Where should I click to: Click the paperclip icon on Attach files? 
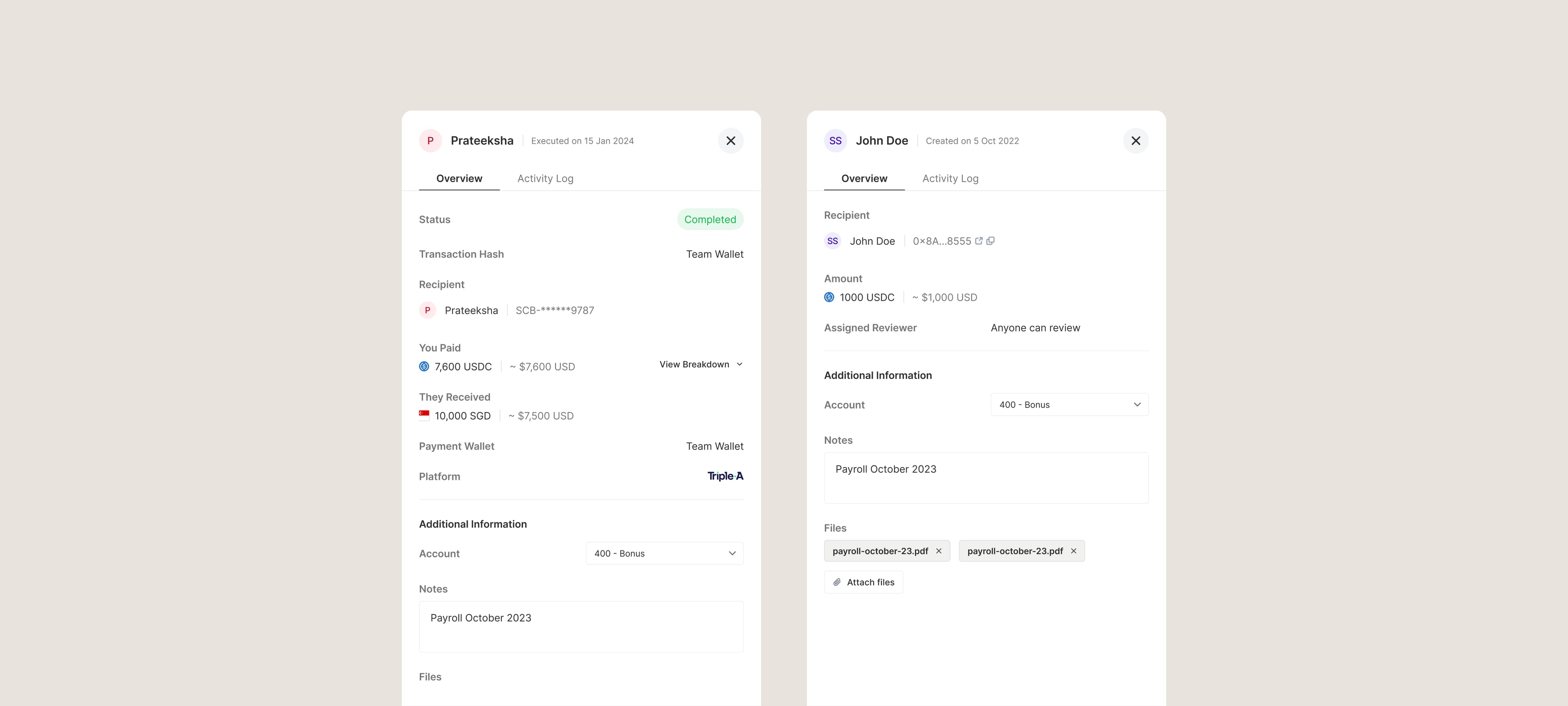pyautogui.click(x=837, y=582)
